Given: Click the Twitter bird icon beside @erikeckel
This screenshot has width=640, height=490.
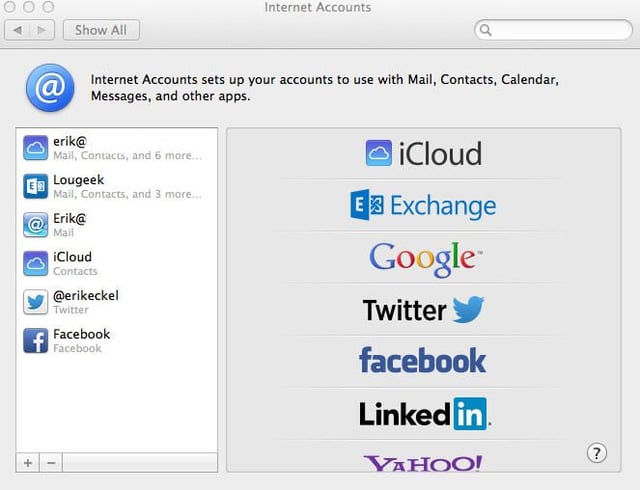Looking at the screenshot, I should click(36, 302).
